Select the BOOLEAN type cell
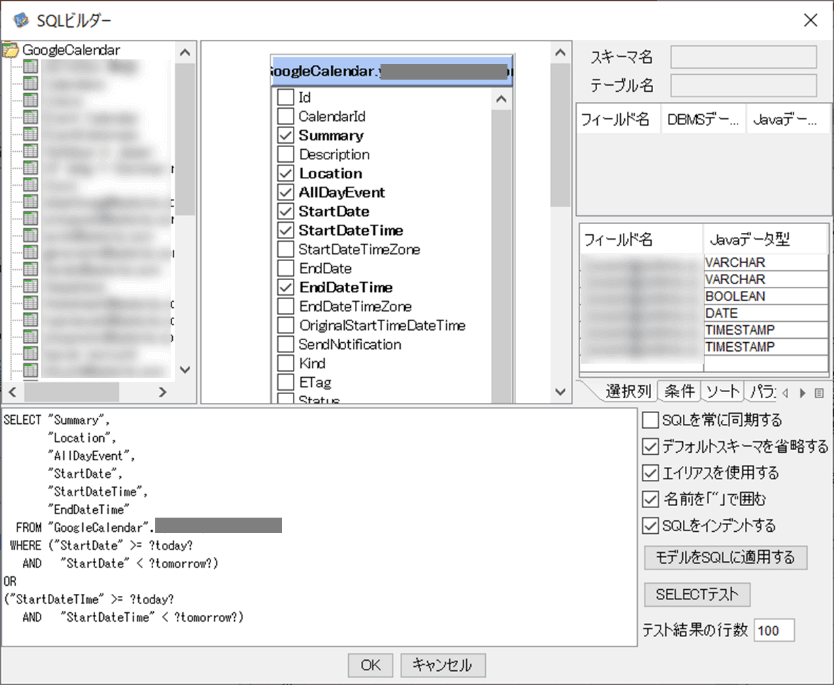This screenshot has height=685, width=834. (x=765, y=296)
